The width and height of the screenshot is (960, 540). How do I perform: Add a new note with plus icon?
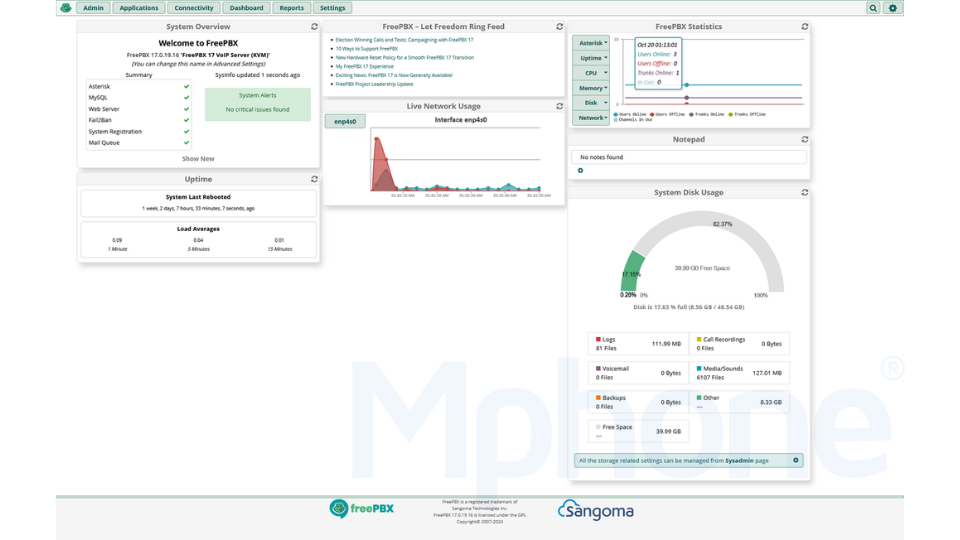click(x=580, y=170)
